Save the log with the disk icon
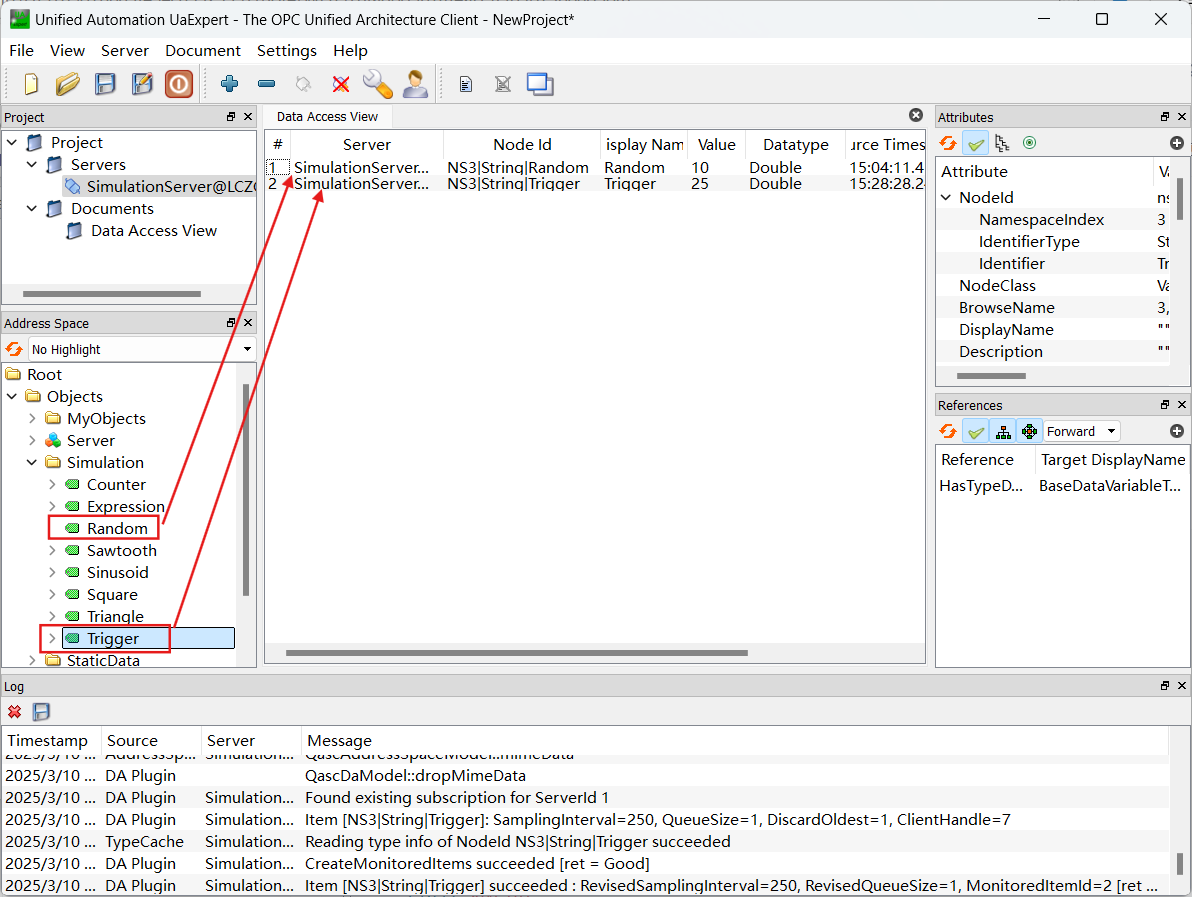Screen dimensions: 1192x897 tap(41, 712)
